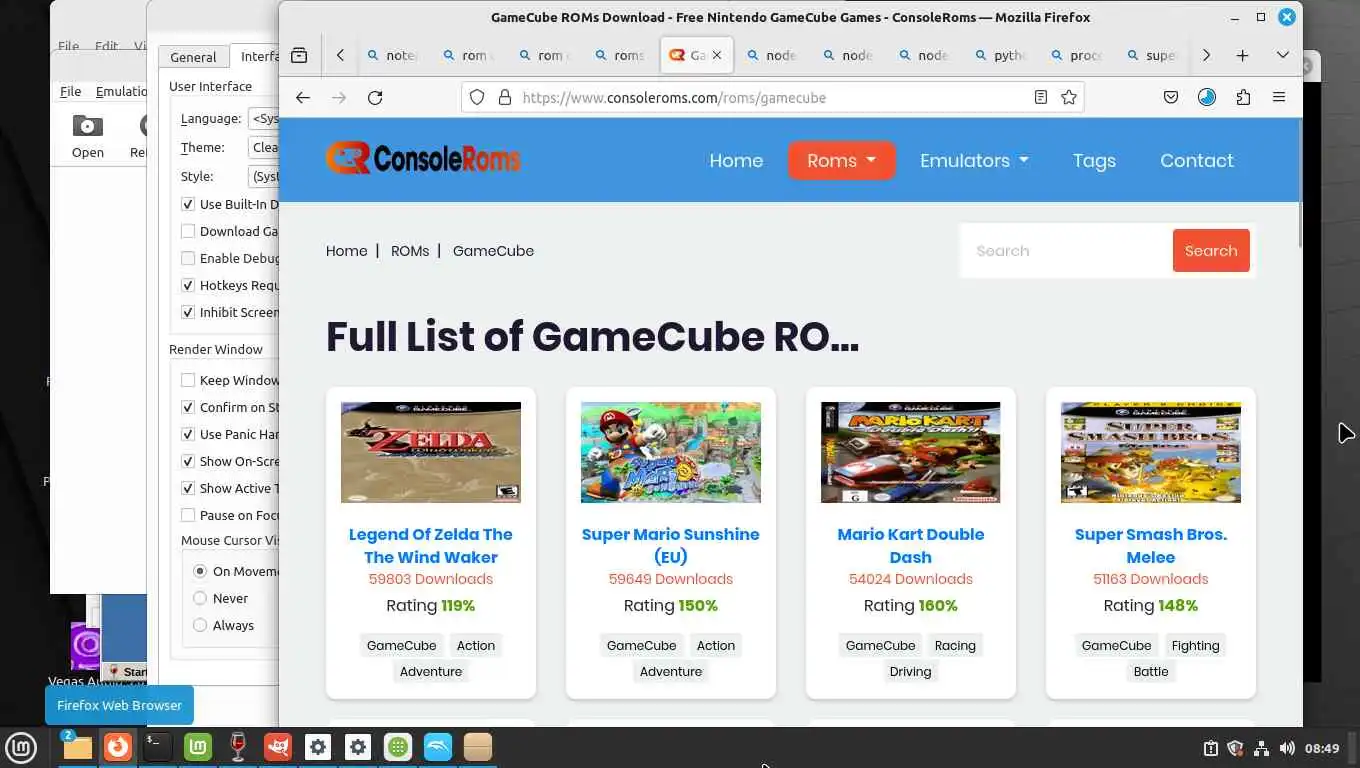
Task: Toggle reader view in address bar
Action: (x=1041, y=97)
